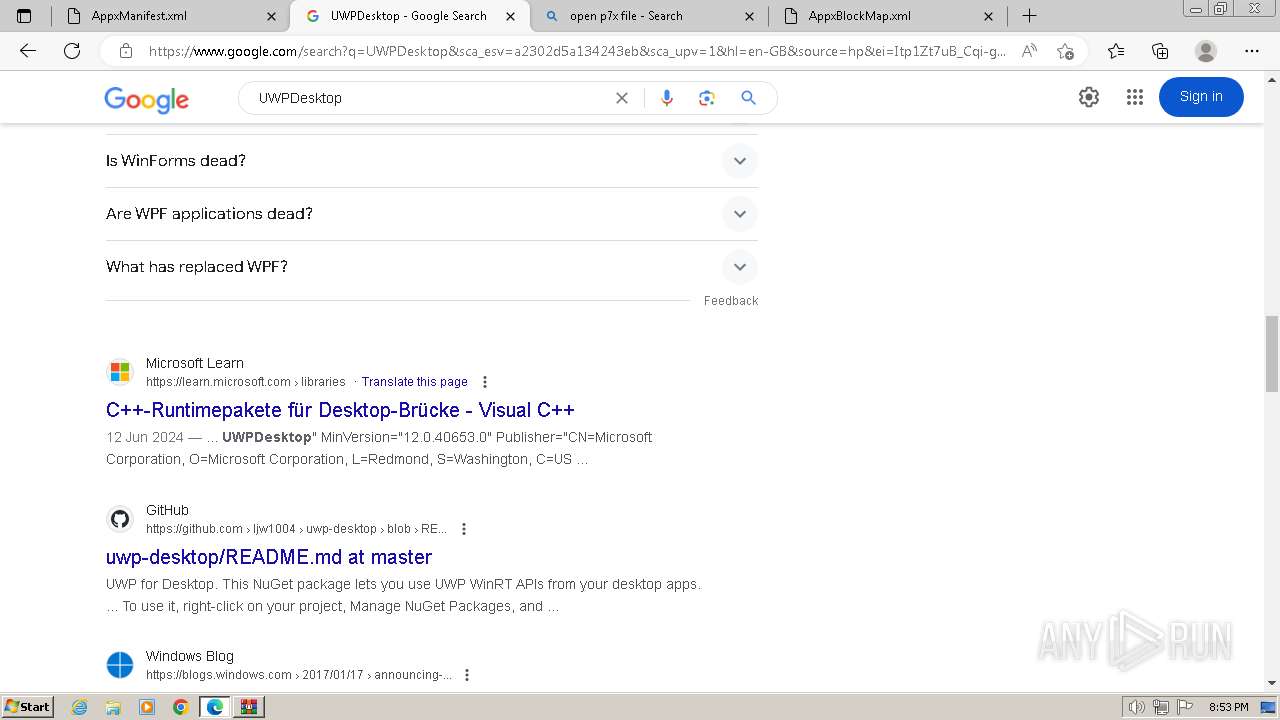Image resolution: width=1280 pixels, height=720 pixels.
Task: Click the Google search input field
Action: click(x=430, y=98)
